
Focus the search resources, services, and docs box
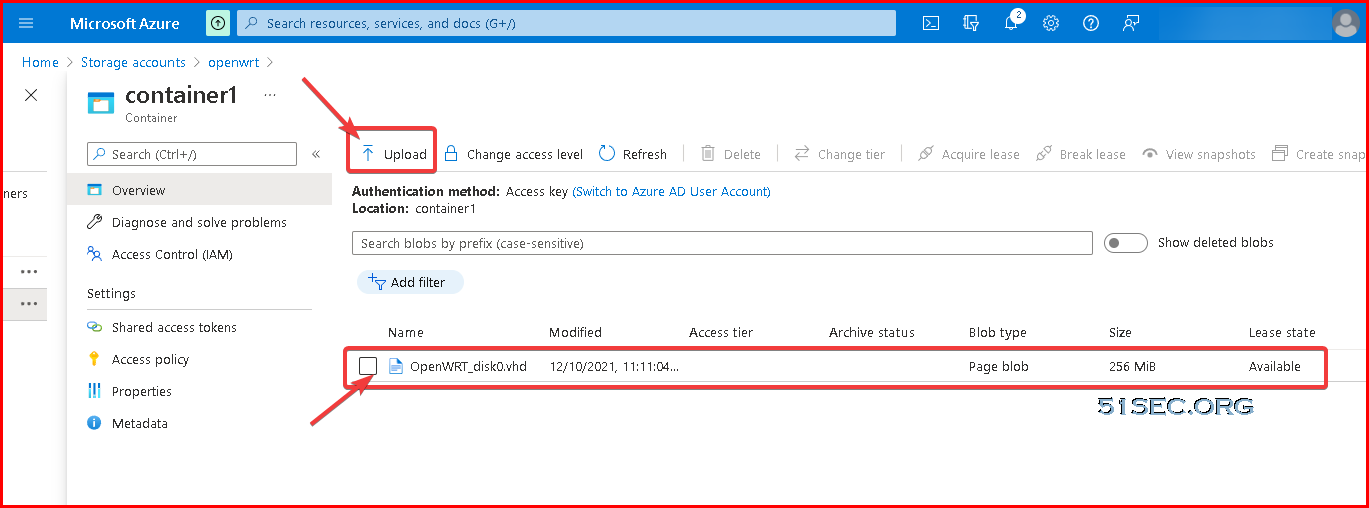[x=566, y=23]
